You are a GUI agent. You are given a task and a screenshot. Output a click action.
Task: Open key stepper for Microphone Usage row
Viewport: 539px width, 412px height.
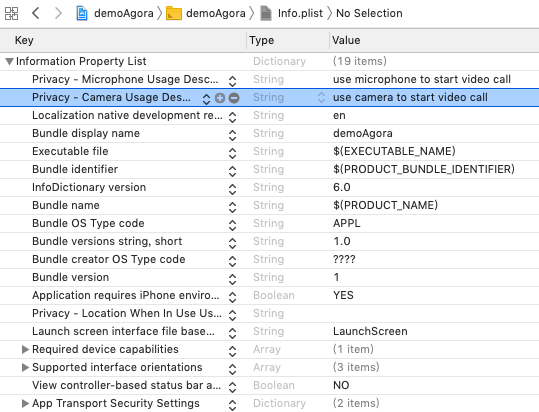coord(232,81)
